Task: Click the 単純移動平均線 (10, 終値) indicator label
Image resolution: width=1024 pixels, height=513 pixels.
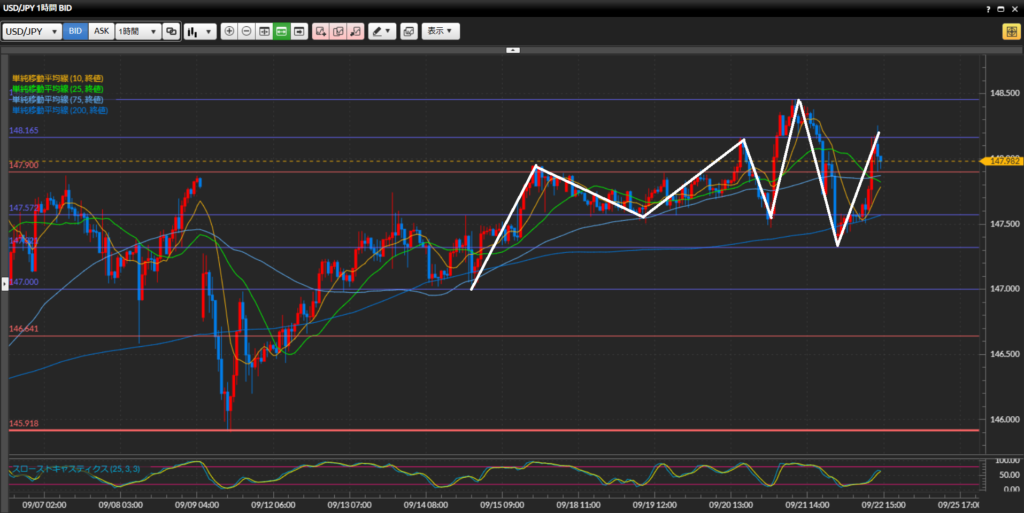Action: [x=58, y=78]
